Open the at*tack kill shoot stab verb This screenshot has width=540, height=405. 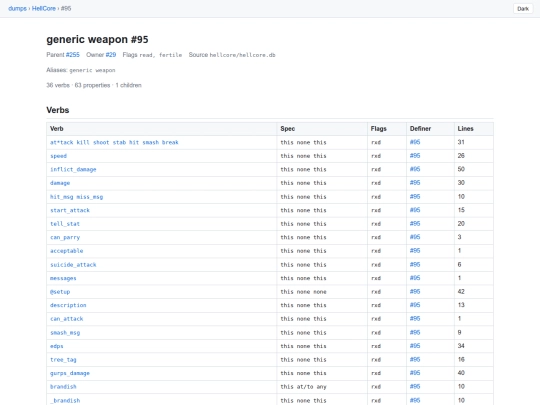(x=114, y=142)
